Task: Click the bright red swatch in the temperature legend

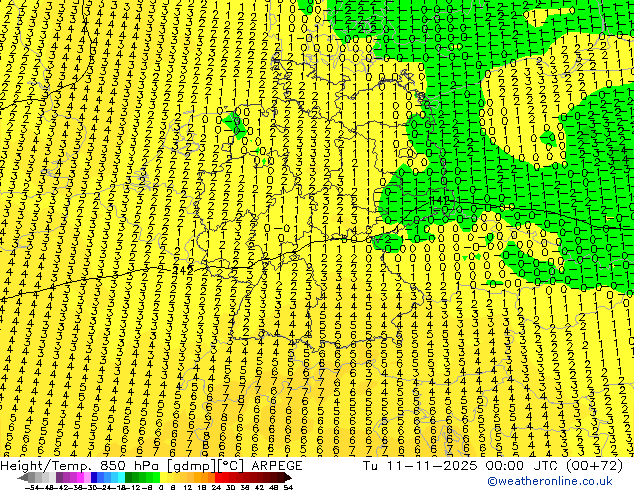Action: (x=218, y=477)
